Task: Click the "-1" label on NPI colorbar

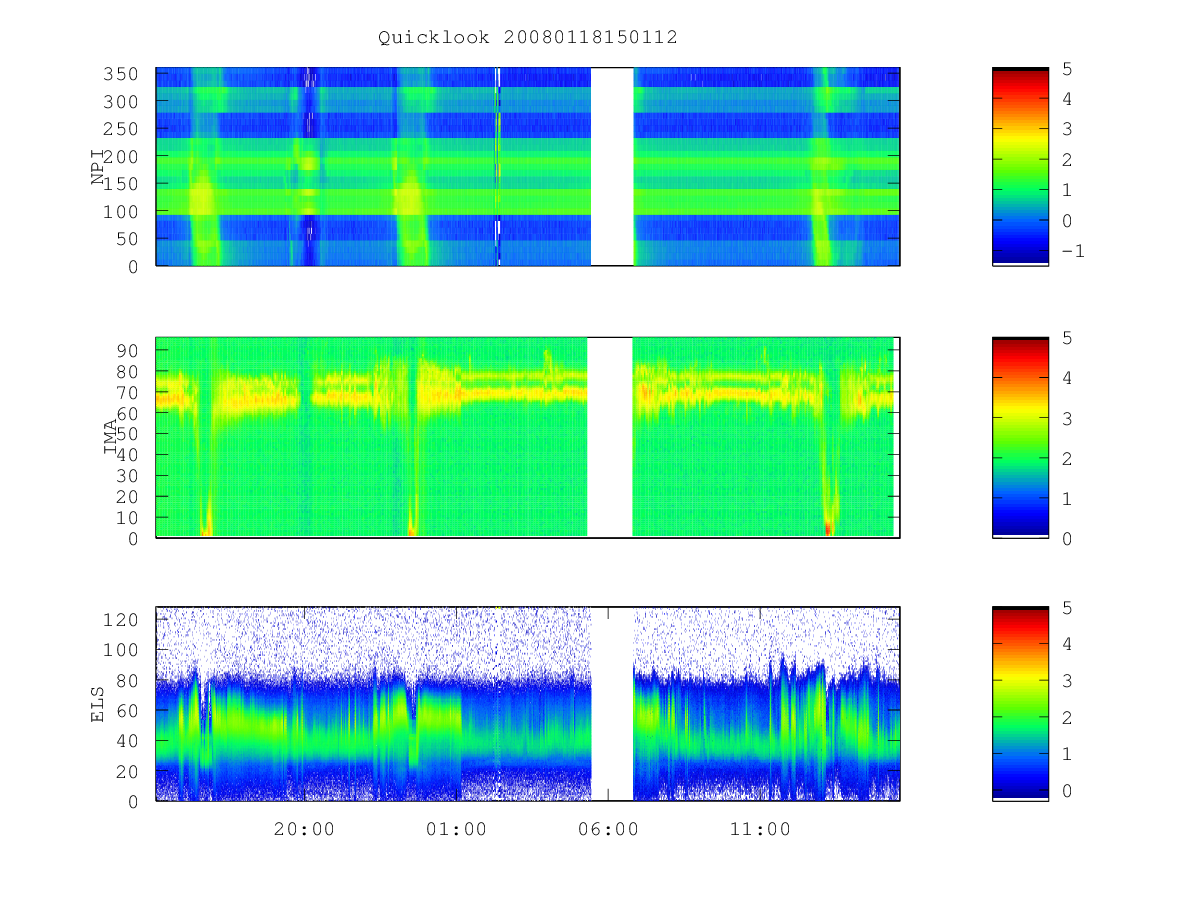Action: 1073,251
